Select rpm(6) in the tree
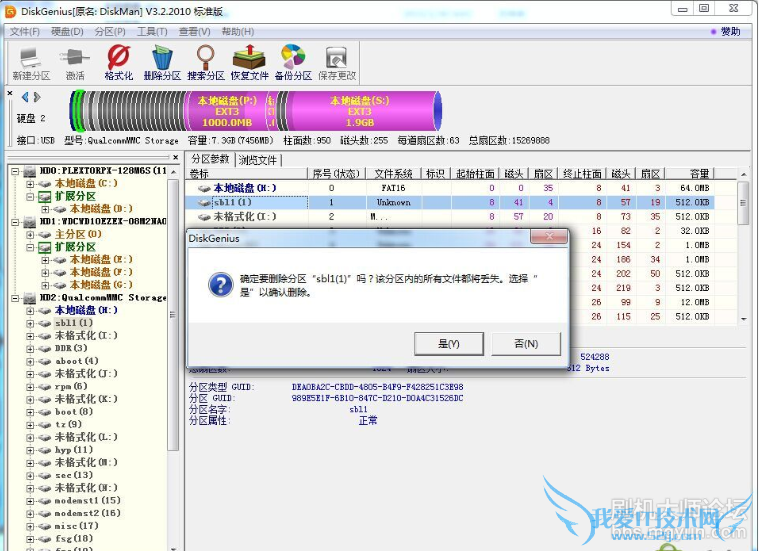759x551 pixels. click(x=71, y=386)
